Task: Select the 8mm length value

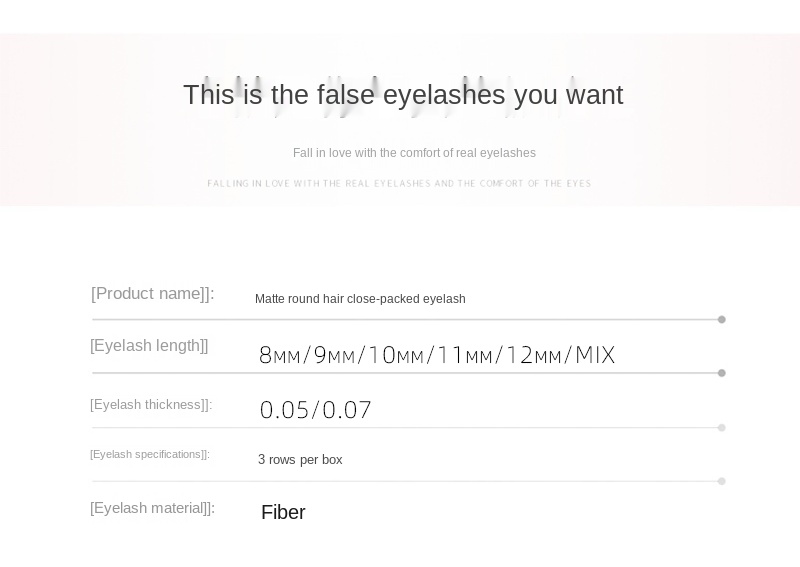Action: point(280,355)
